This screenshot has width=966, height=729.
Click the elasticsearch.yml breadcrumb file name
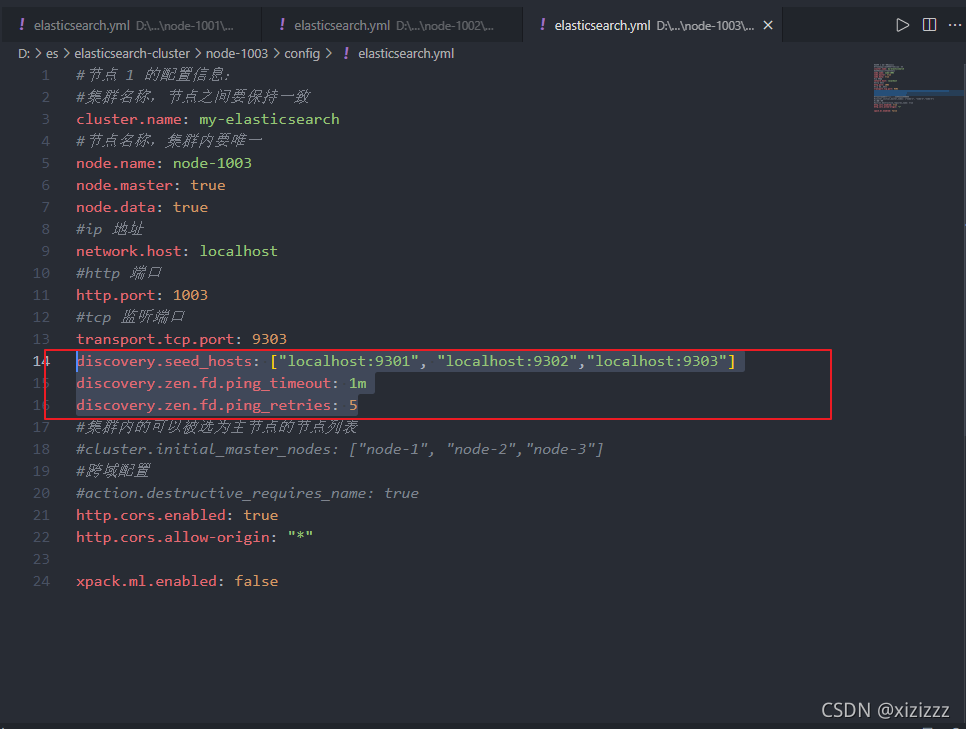tap(406, 54)
